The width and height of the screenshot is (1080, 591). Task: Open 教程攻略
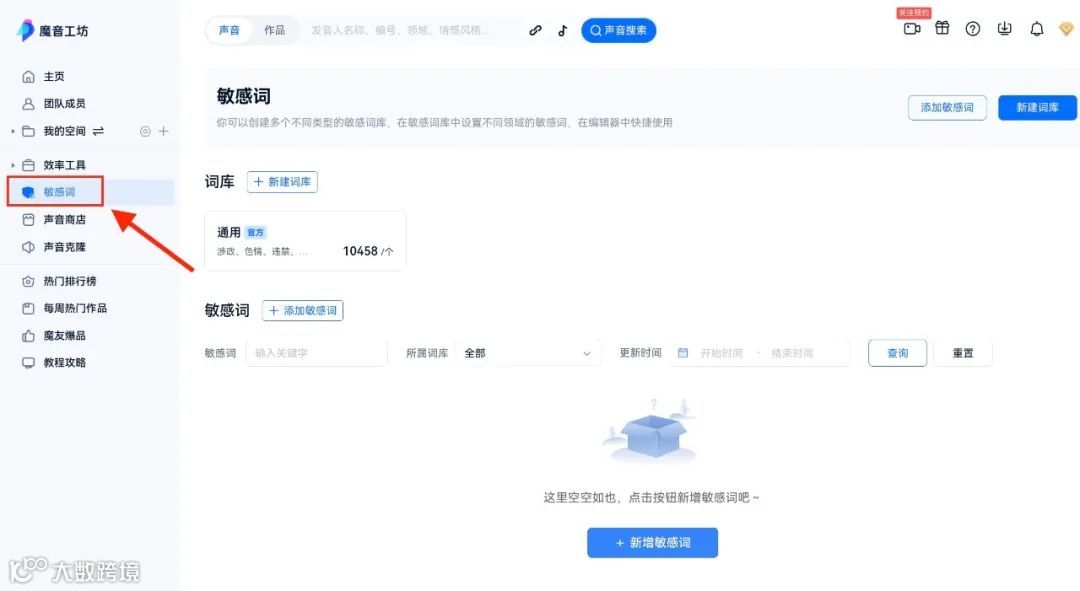click(54, 362)
